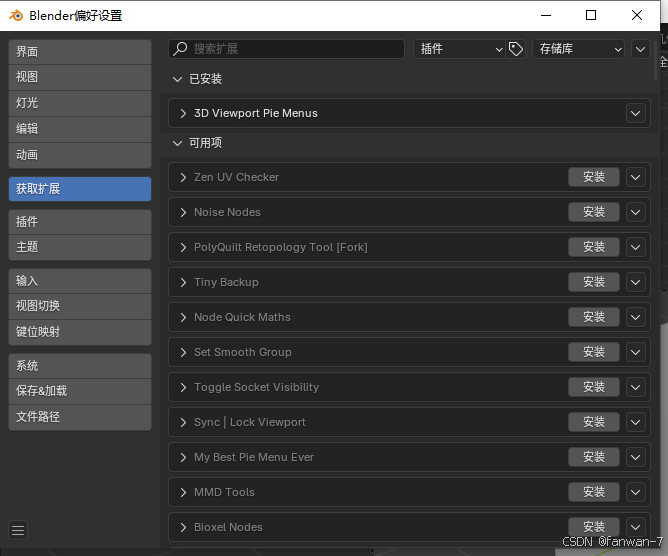Viewport: 668px width, 556px height.
Task: Click the Blender logo icon in title bar
Action: tap(16, 16)
